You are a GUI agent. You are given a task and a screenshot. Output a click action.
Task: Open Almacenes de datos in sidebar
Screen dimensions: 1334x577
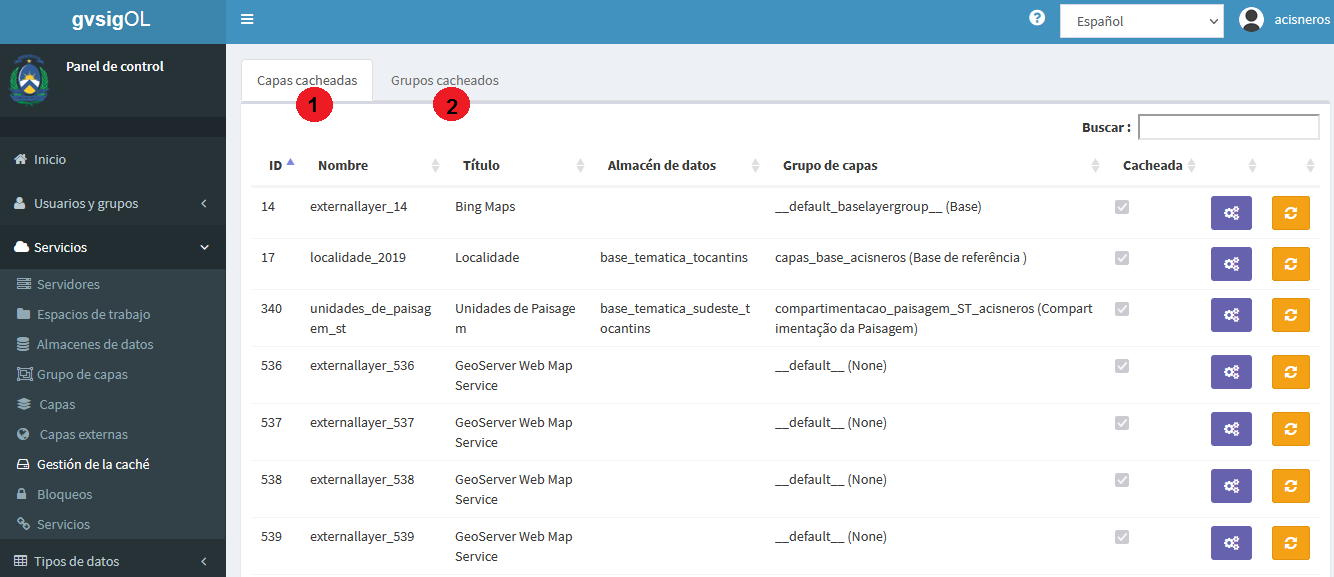click(x=95, y=344)
